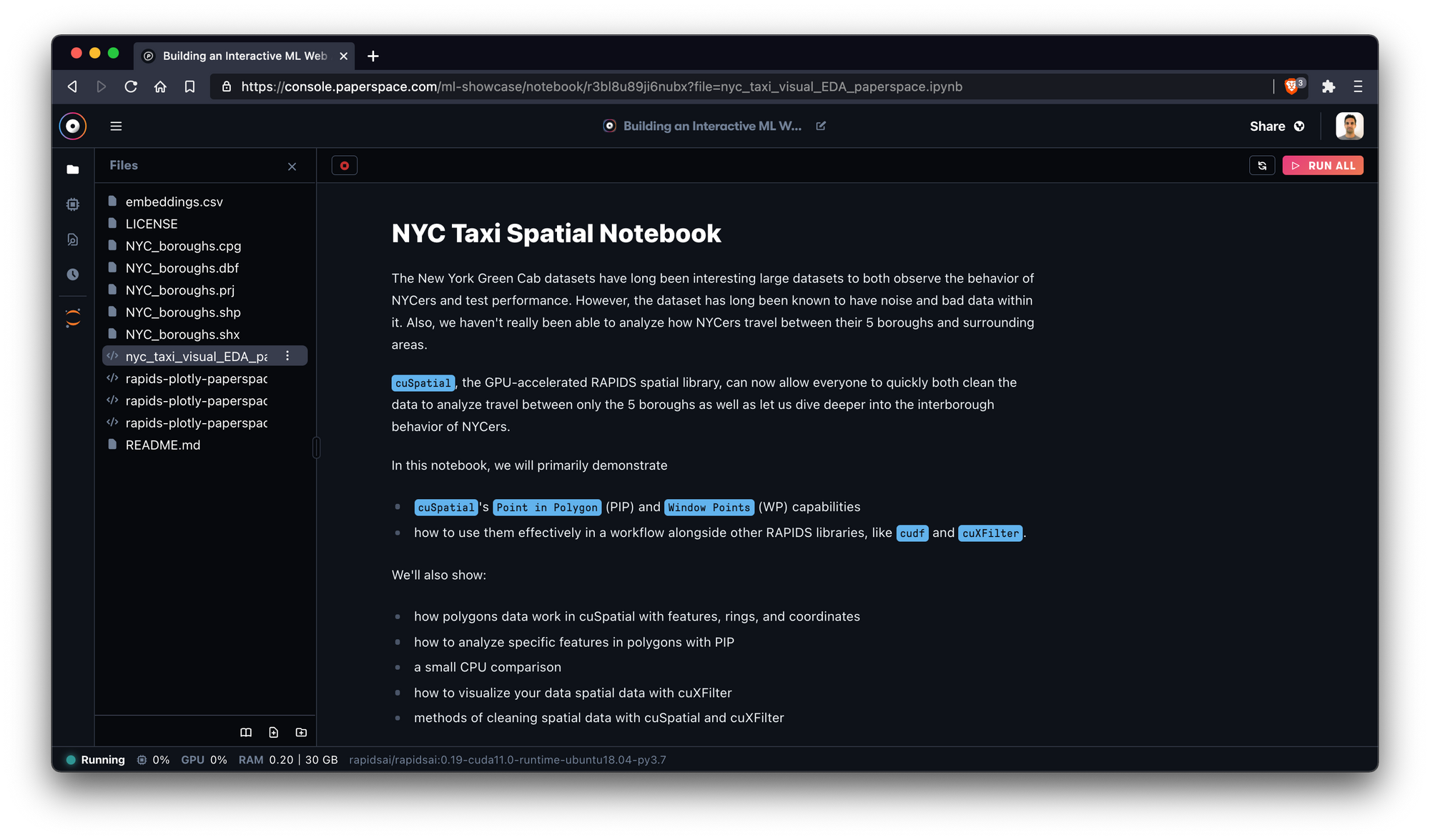This screenshot has height=840, width=1430.
Task: Toggle the hamburger navigation menu
Action: (x=116, y=127)
